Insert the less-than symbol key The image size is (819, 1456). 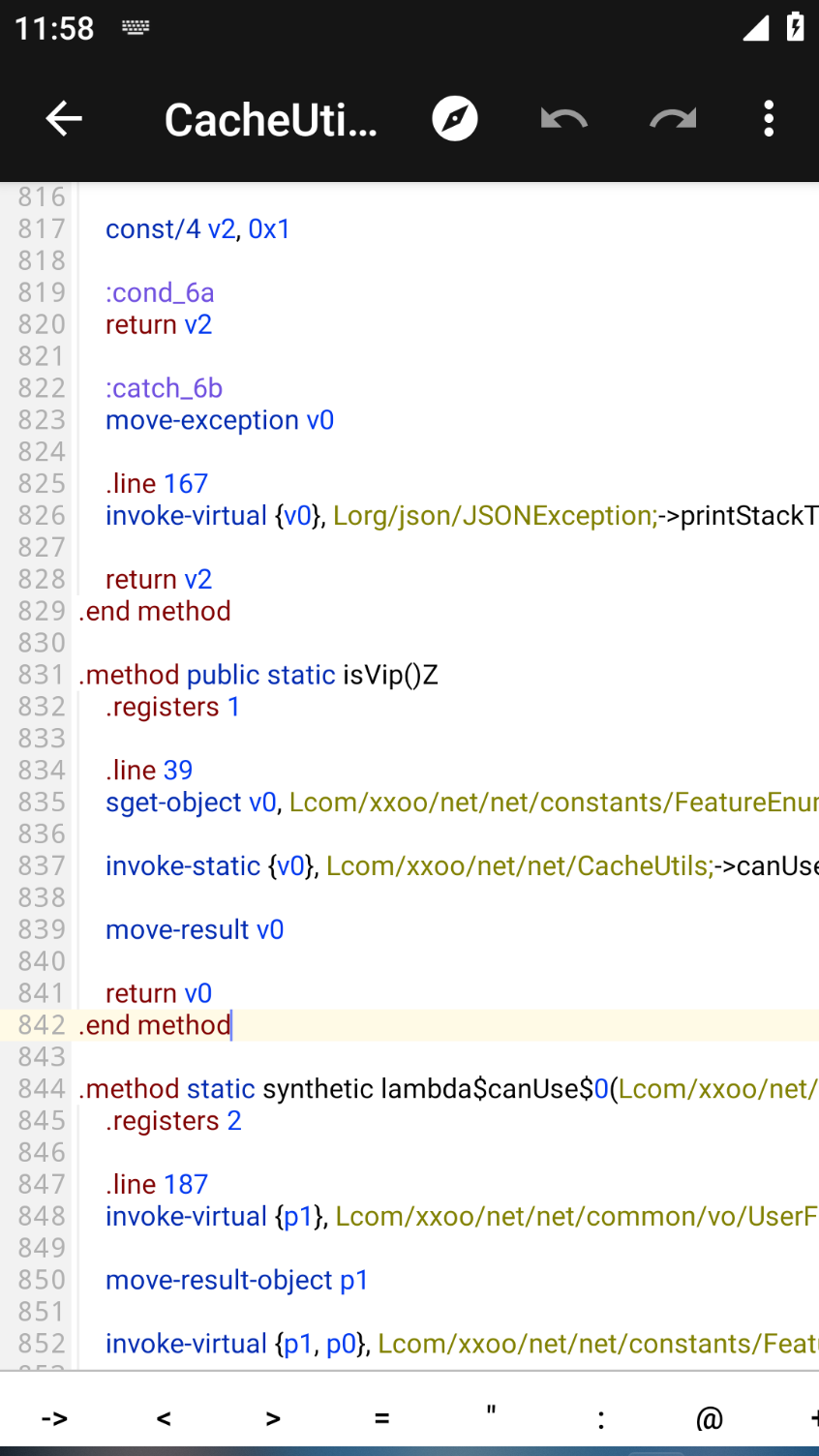[x=164, y=1419]
